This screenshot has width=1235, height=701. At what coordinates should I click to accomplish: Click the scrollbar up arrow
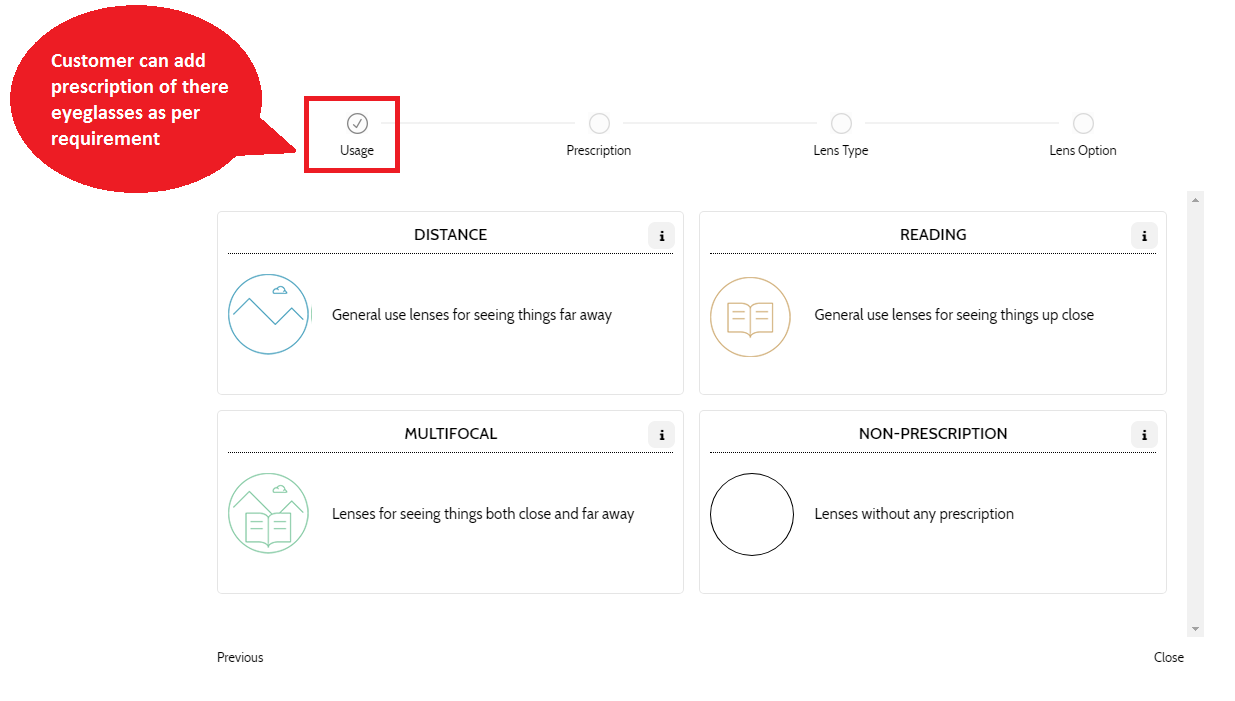pyautogui.click(x=1195, y=199)
